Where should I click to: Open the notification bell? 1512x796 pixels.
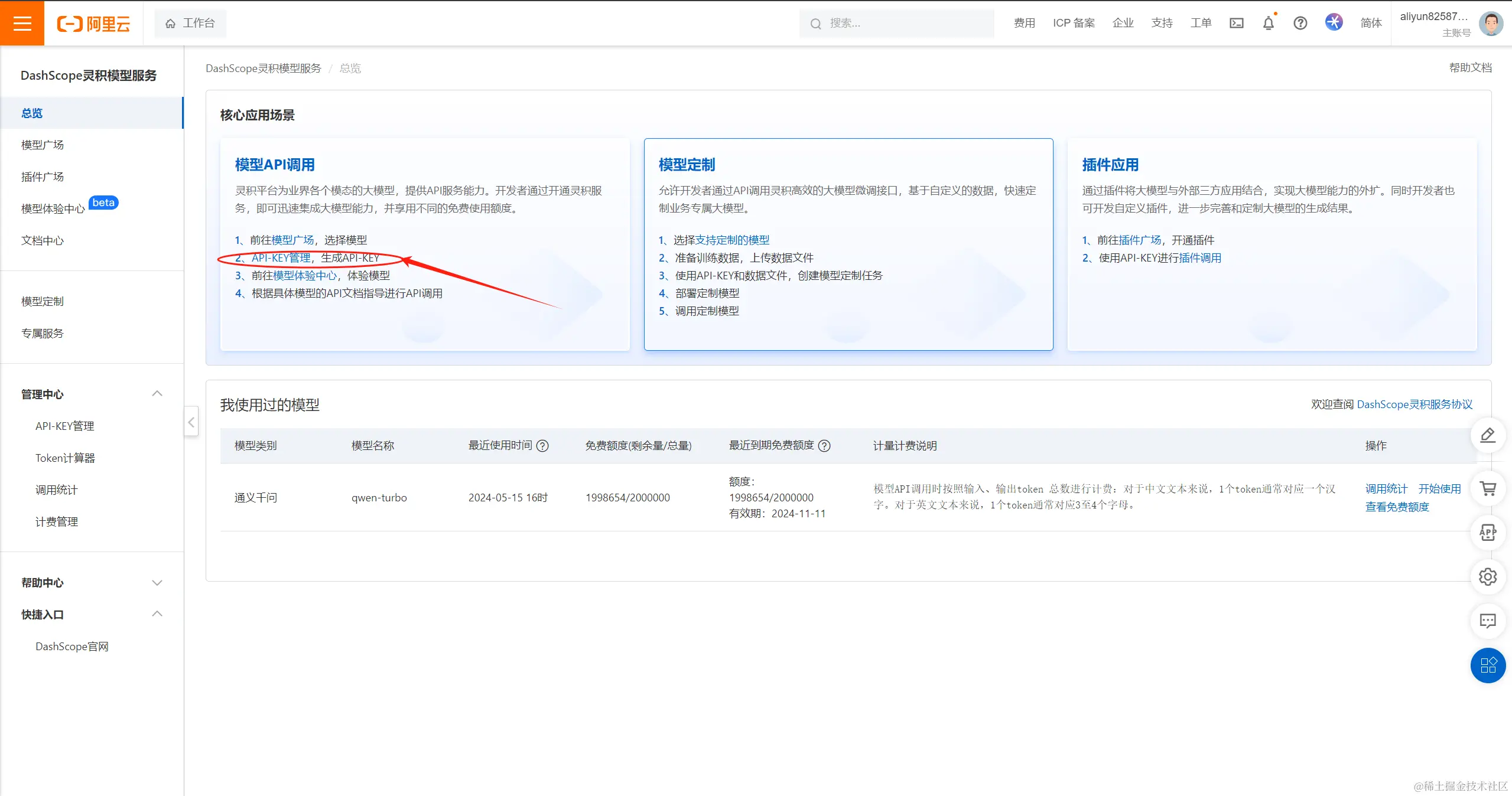(1268, 23)
